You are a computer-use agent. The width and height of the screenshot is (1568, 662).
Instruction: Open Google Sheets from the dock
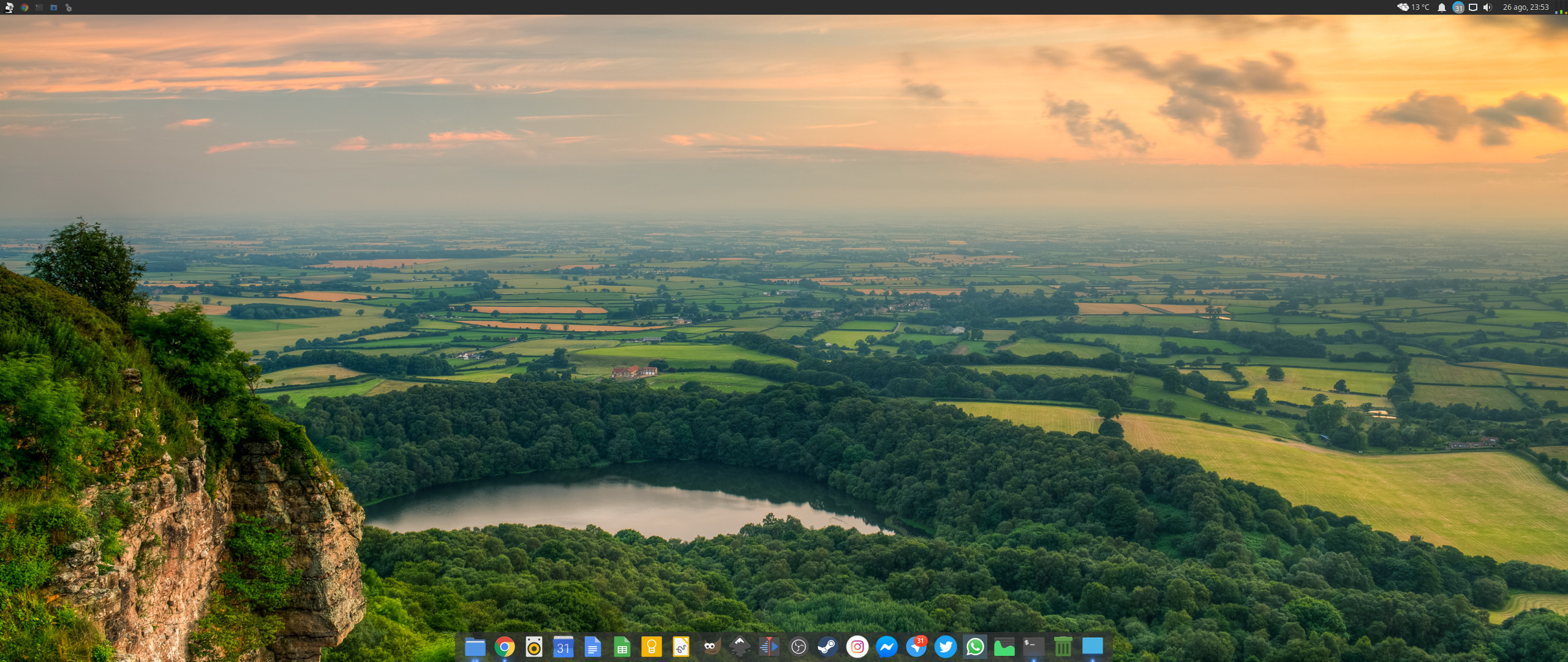coord(622,647)
